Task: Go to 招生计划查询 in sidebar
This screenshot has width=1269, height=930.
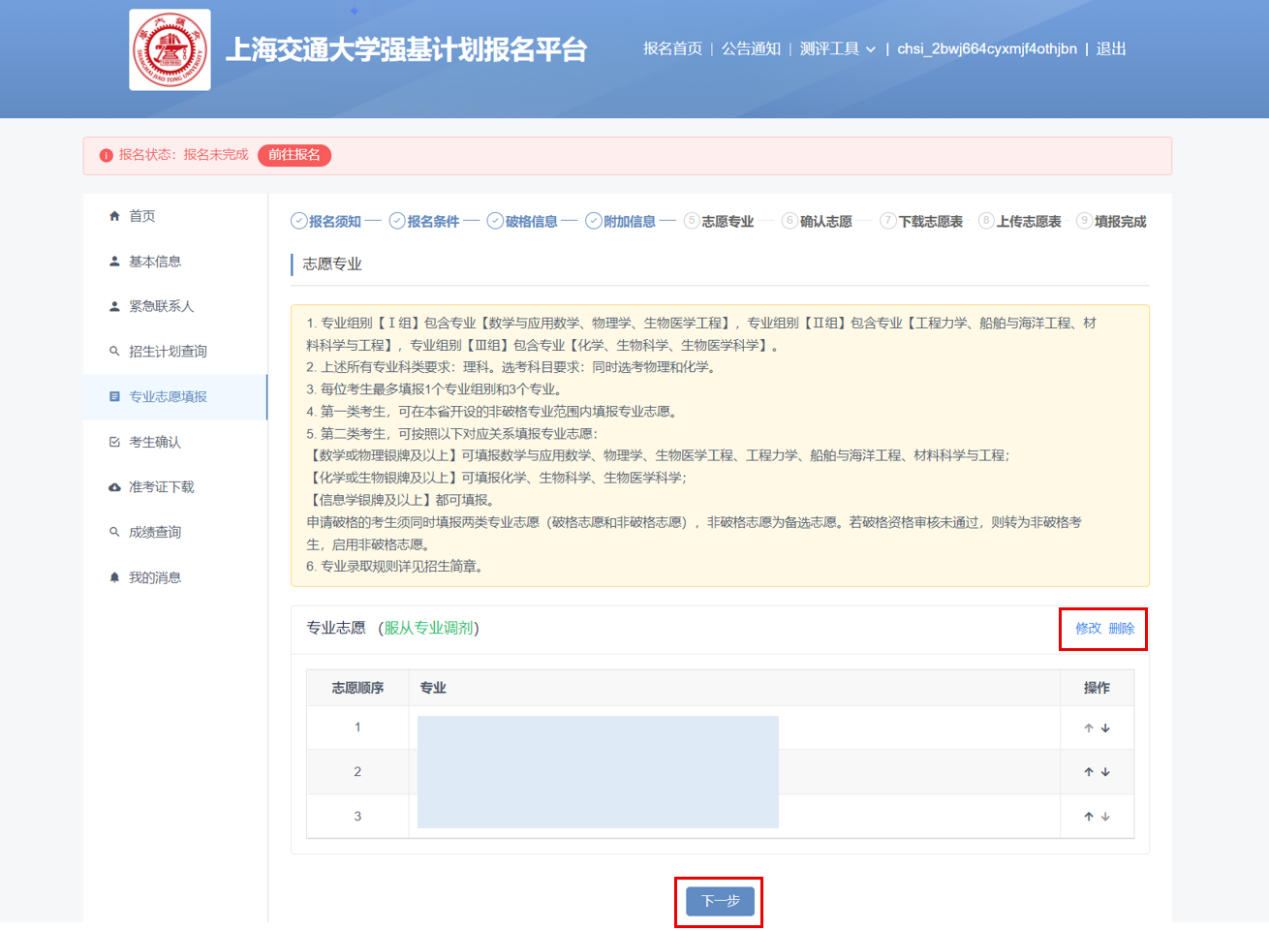Action: 167,352
